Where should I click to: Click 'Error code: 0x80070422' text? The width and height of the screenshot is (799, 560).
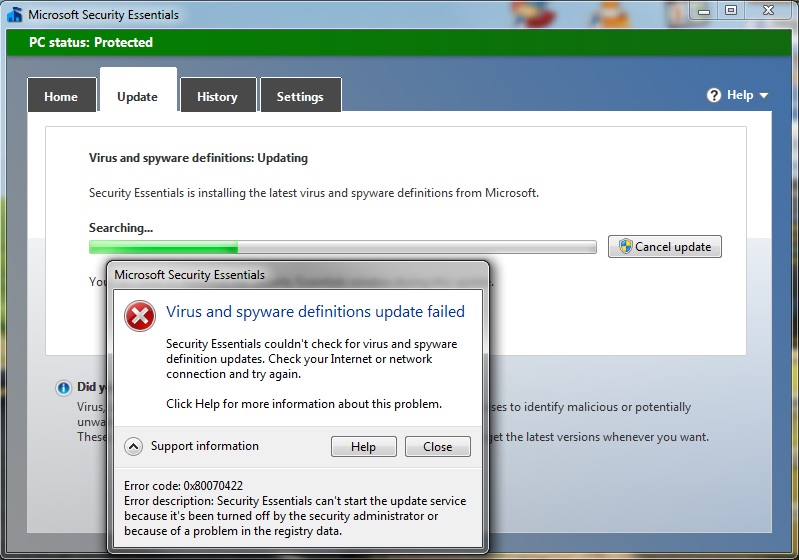point(183,486)
